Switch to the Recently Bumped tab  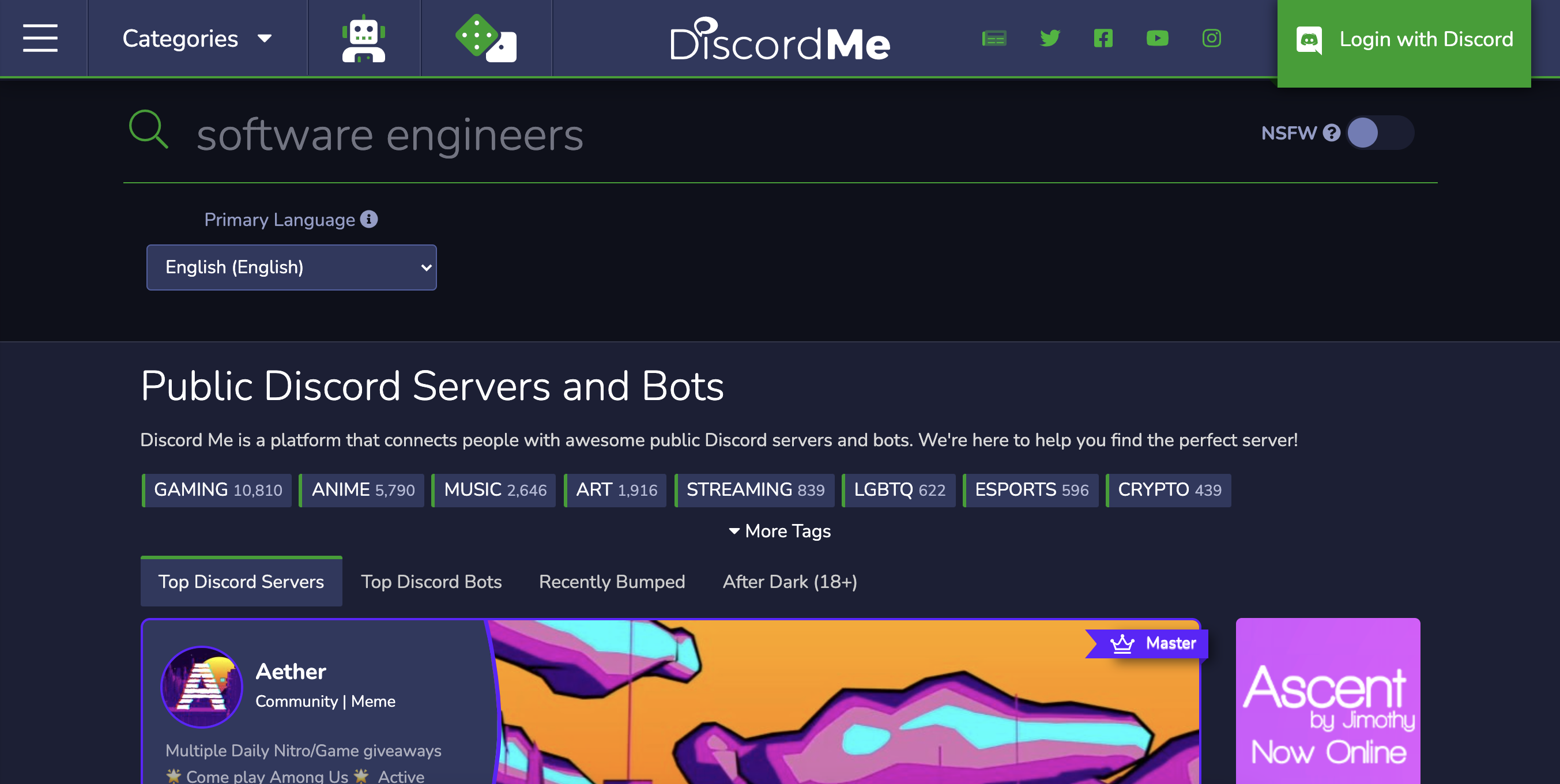(612, 581)
